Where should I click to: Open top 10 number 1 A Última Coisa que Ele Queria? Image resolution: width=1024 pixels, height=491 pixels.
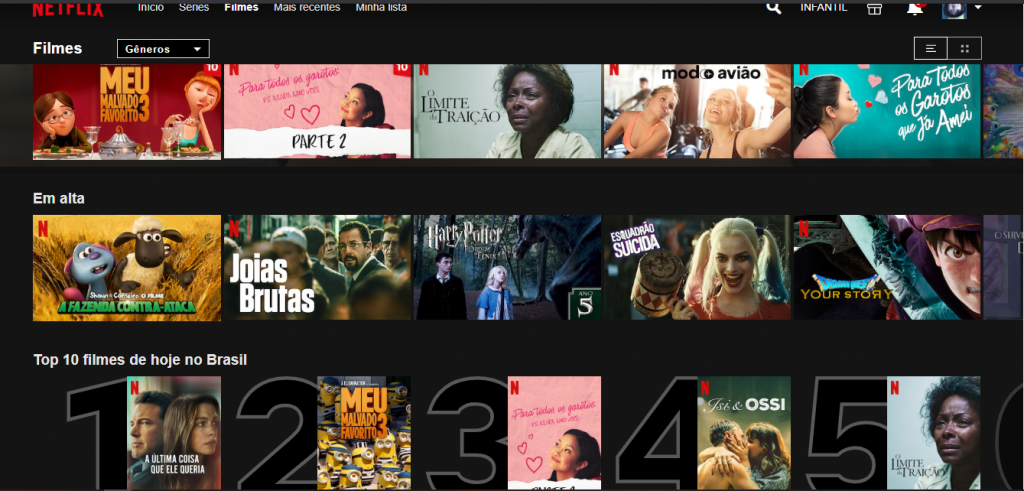click(174, 433)
